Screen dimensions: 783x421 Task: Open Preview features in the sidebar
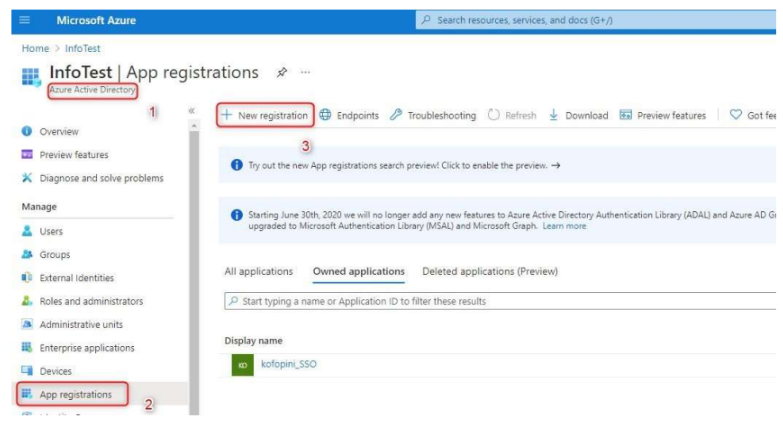(74, 155)
